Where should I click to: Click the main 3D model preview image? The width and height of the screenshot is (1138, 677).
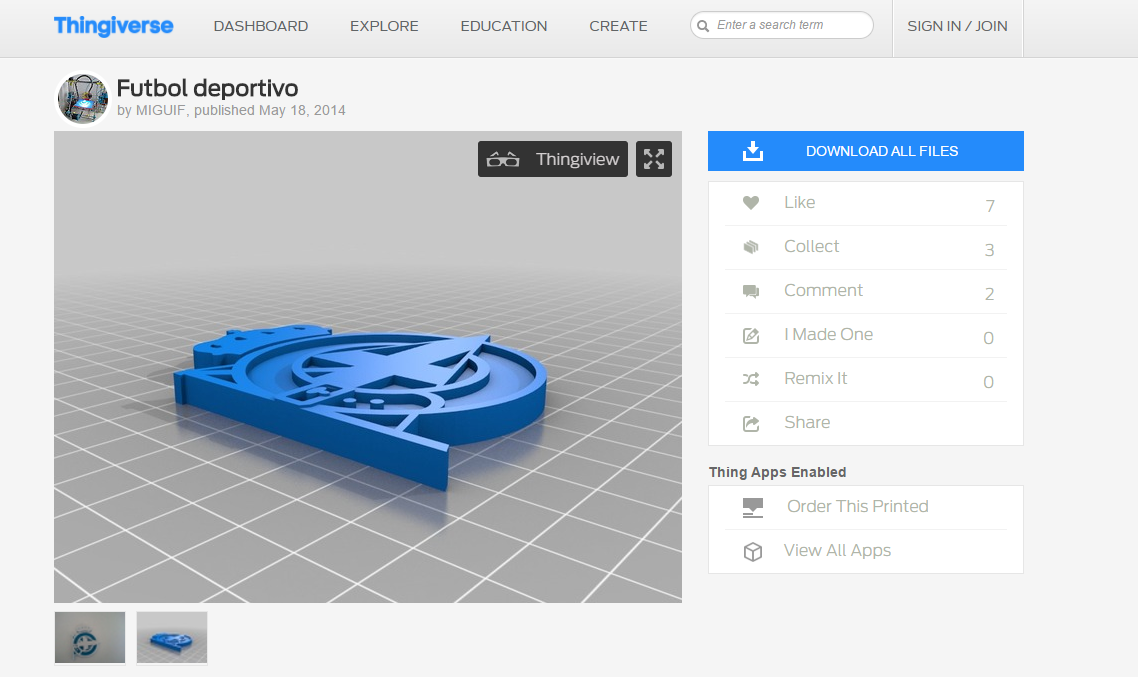click(x=368, y=366)
